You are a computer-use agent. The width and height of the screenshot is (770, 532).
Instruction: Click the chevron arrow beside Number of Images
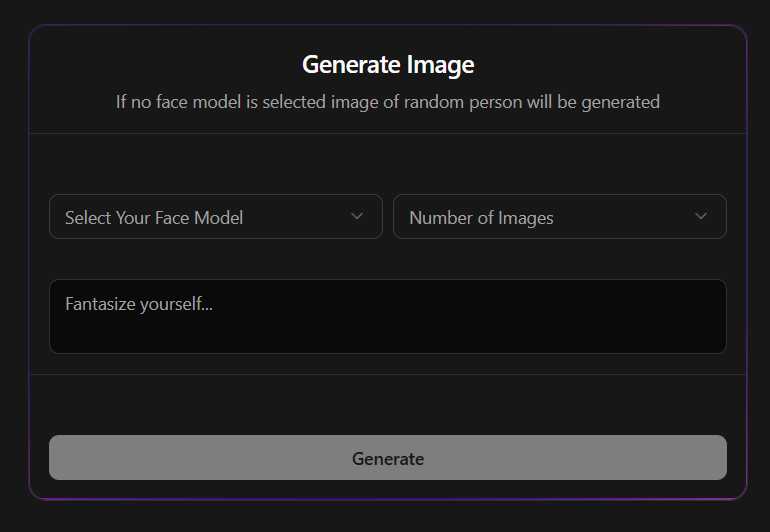[x=701, y=217]
